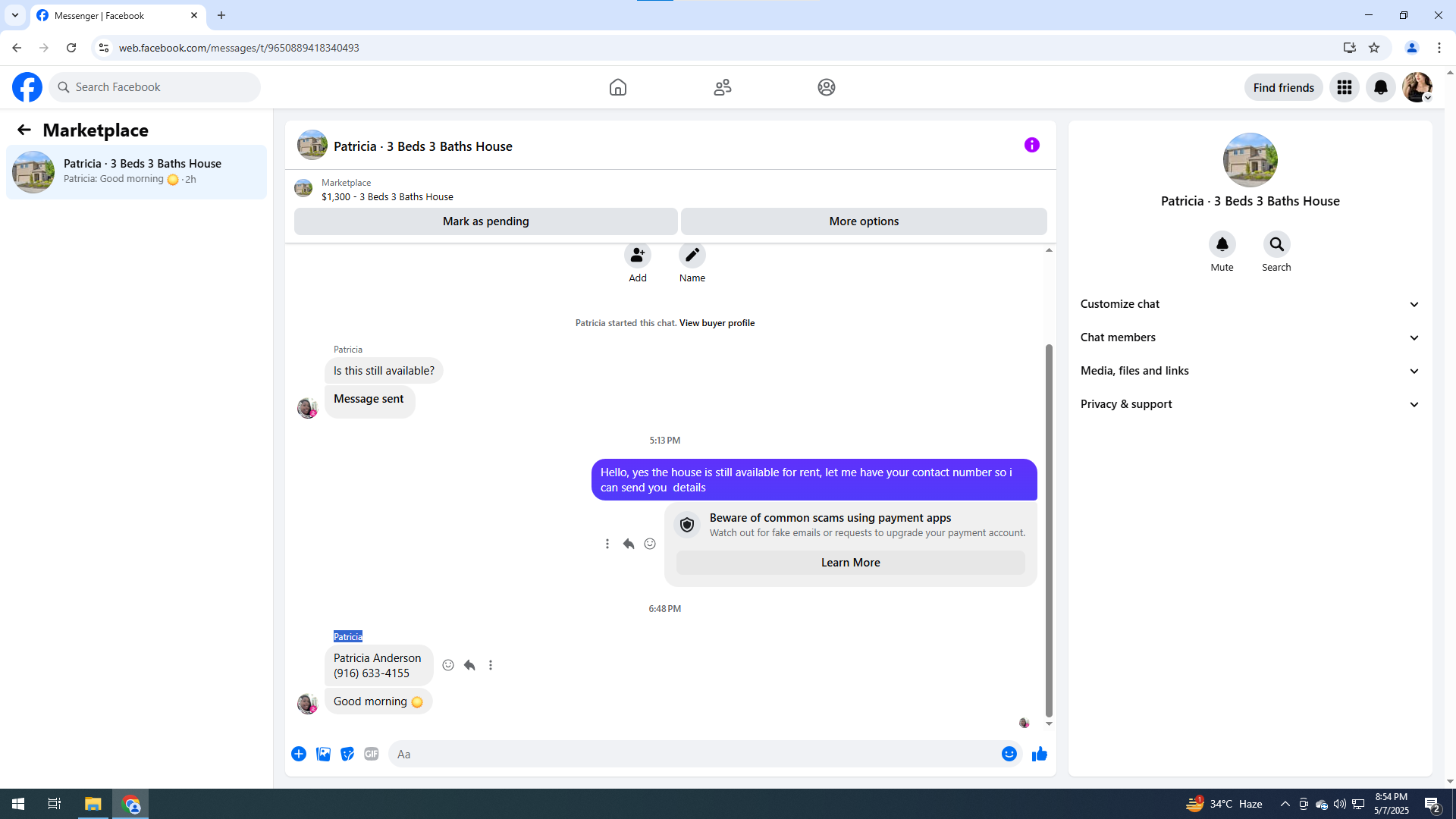Screen dimensions: 1456x819
Task: Open more actions plus icon
Action: [299, 754]
